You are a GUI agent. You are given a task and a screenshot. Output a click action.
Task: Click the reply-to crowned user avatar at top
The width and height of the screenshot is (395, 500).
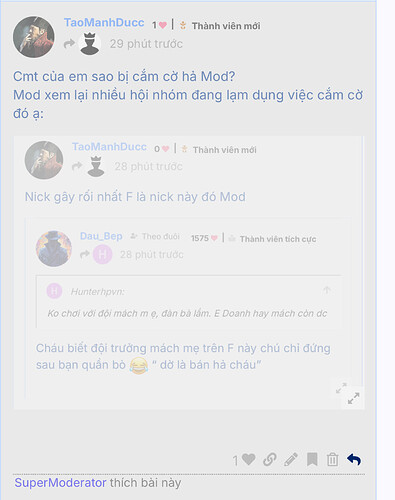coord(90,44)
